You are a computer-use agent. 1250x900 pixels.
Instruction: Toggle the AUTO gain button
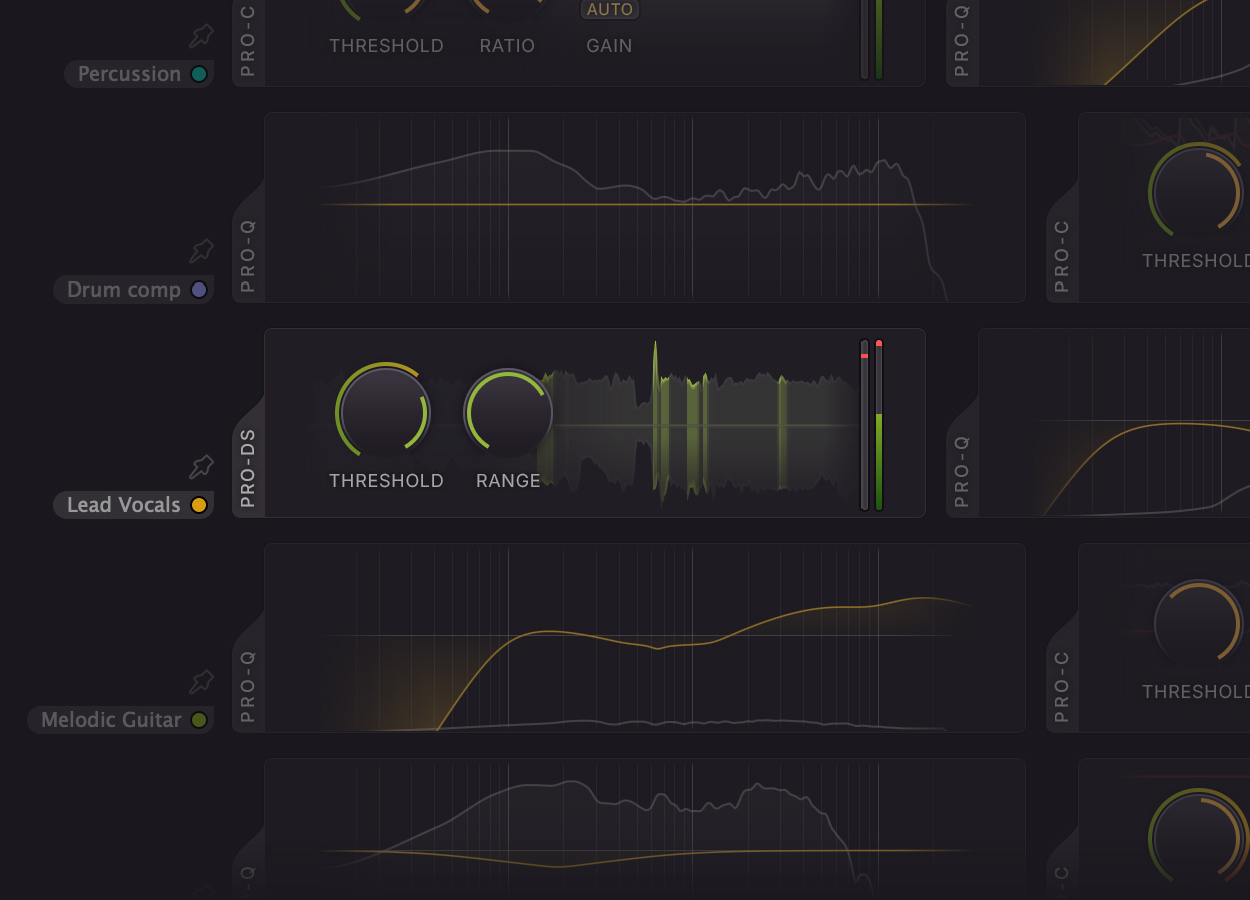click(609, 10)
